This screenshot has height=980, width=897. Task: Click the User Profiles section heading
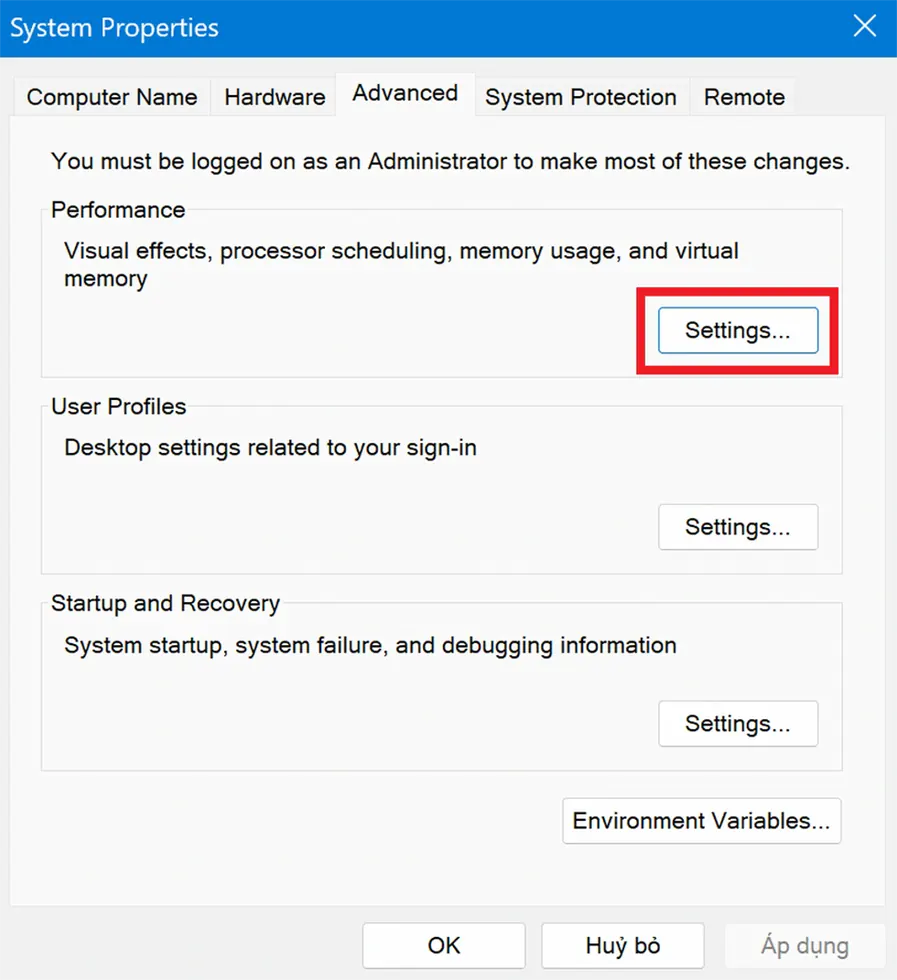click(x=119, y=407)
